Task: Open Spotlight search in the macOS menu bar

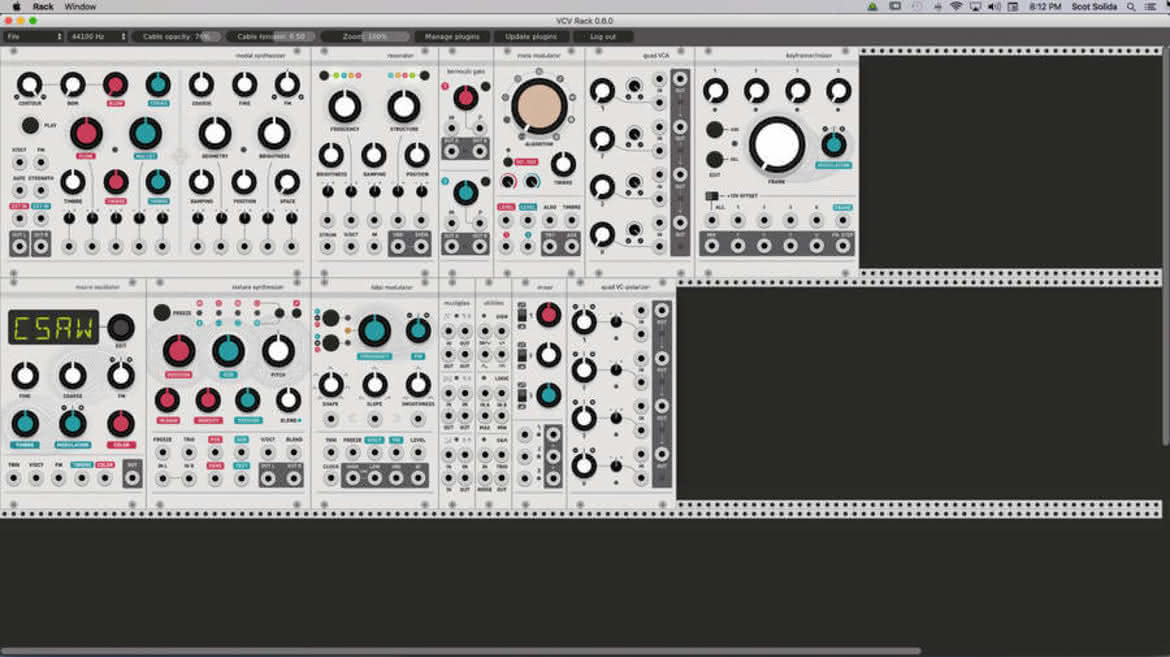Action: click(x=1131, y=7)
